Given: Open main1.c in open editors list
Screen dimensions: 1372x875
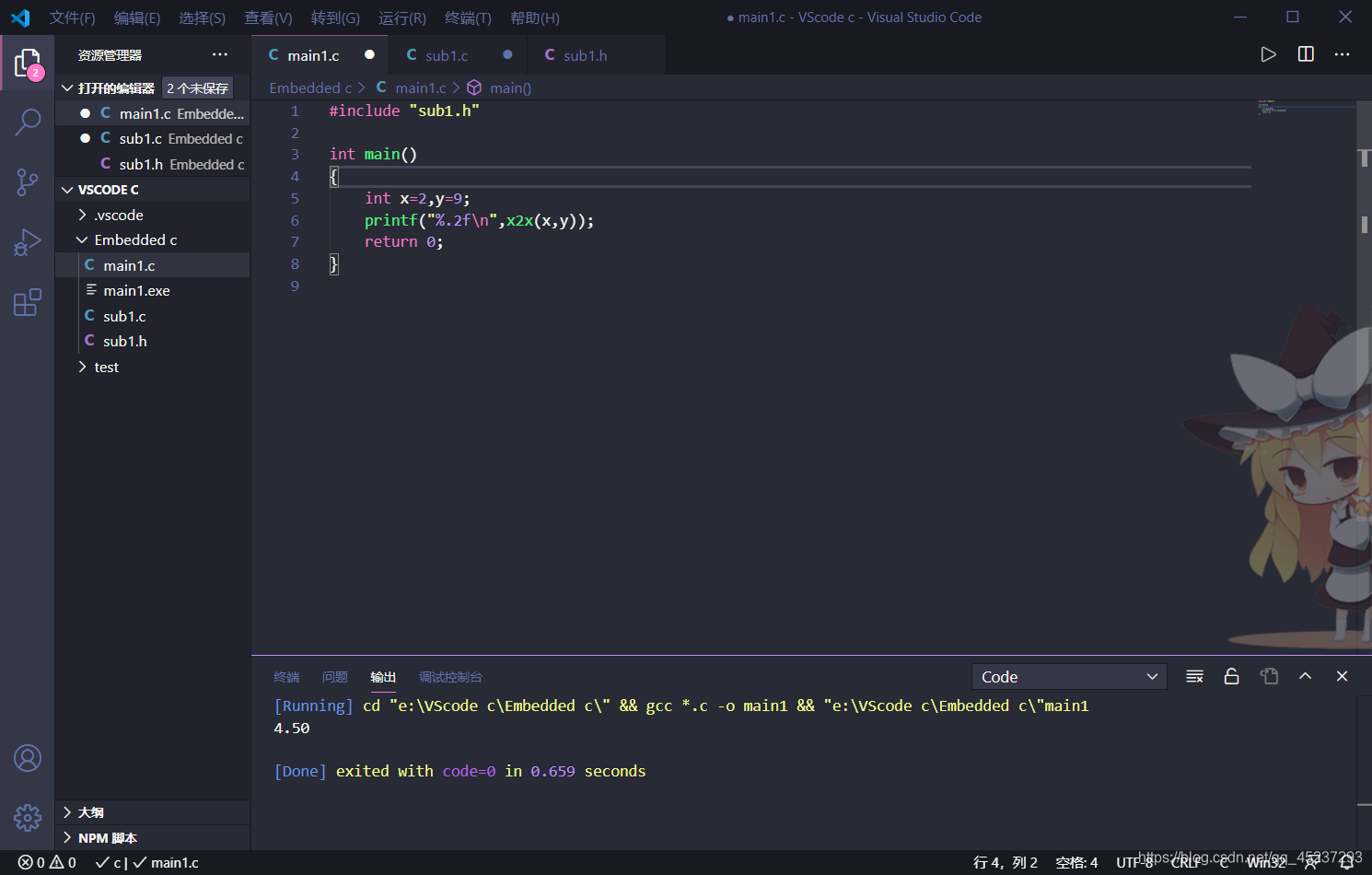Looking at the screenshot, I should pos(153,113).
